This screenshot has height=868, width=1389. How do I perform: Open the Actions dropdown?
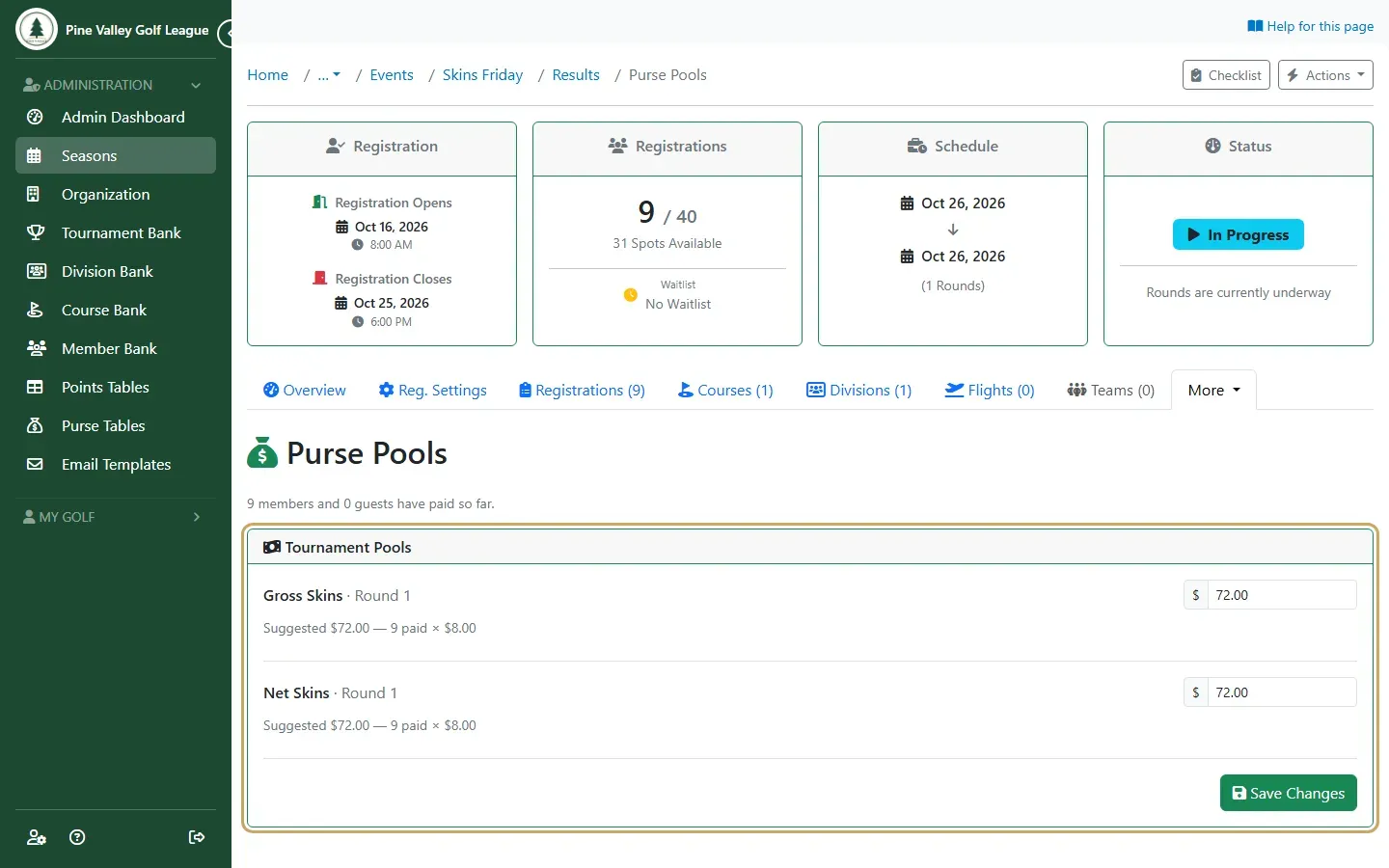pyautogui.click(x=1325, y=75)
